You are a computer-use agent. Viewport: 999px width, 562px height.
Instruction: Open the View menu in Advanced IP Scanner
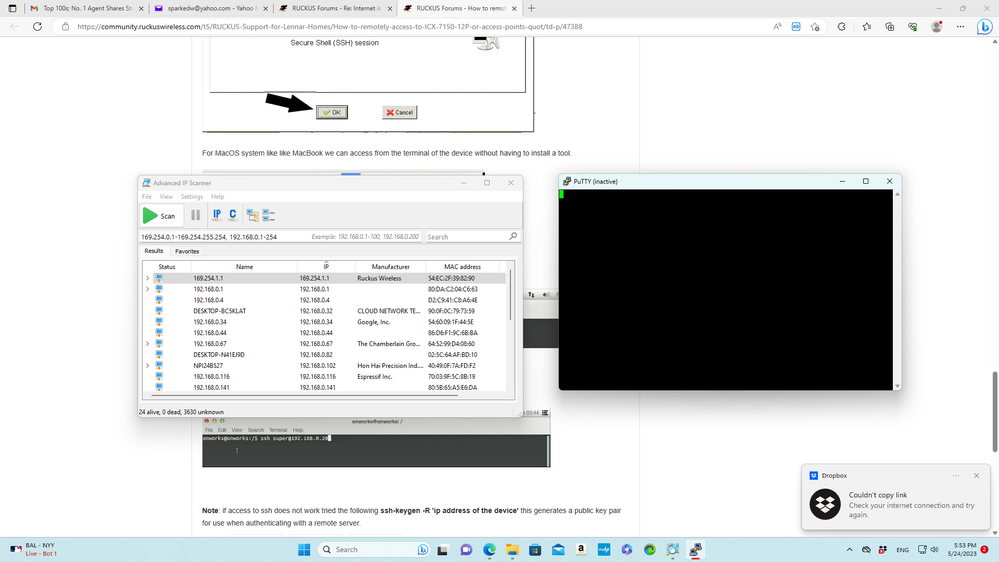click(x=166, y=197)
